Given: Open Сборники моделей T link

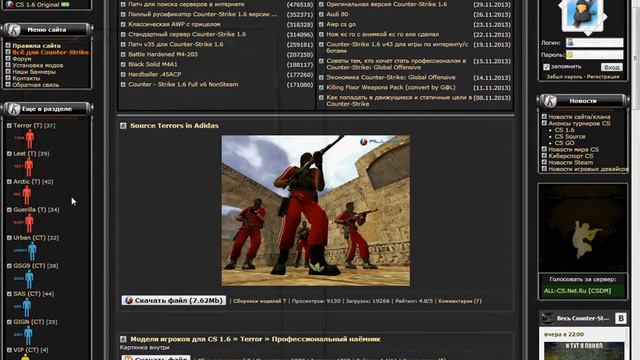Looking at the screenshot, I should point(260,301).
